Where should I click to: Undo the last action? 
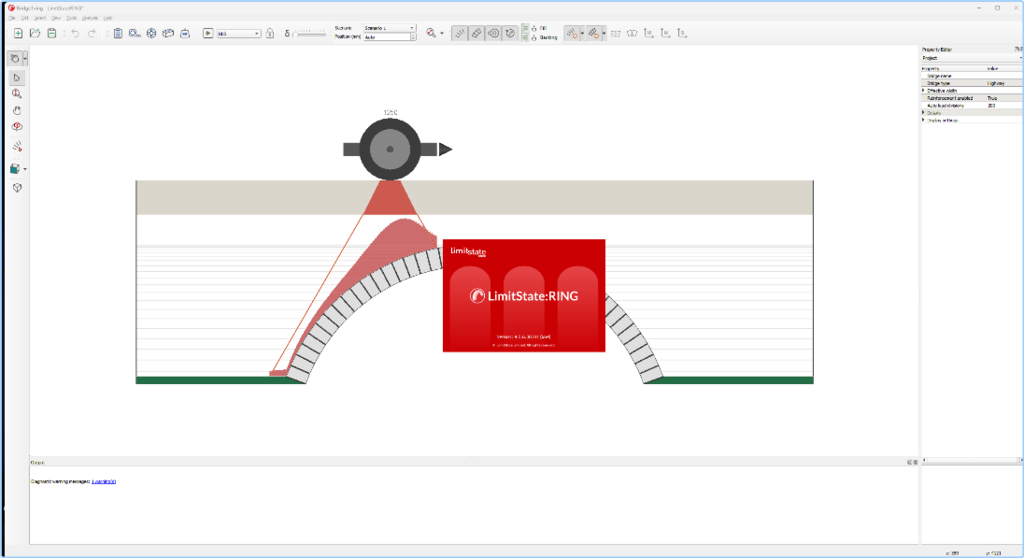click(x=75, y=33)
